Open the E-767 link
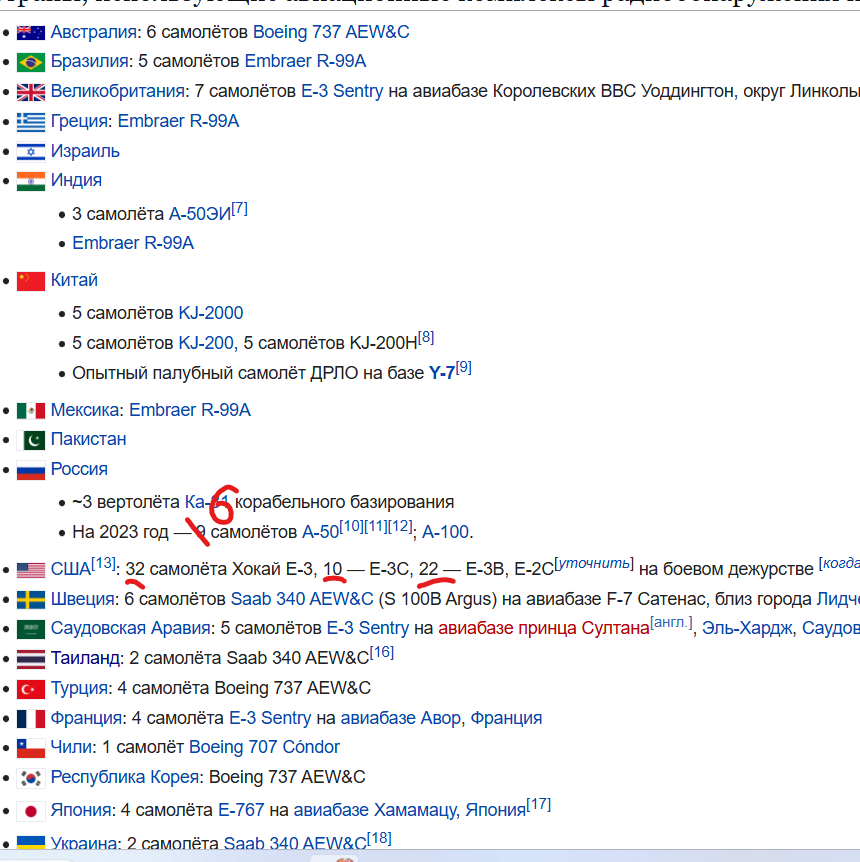This screenshot has width=860, height=862. (241, 810)
